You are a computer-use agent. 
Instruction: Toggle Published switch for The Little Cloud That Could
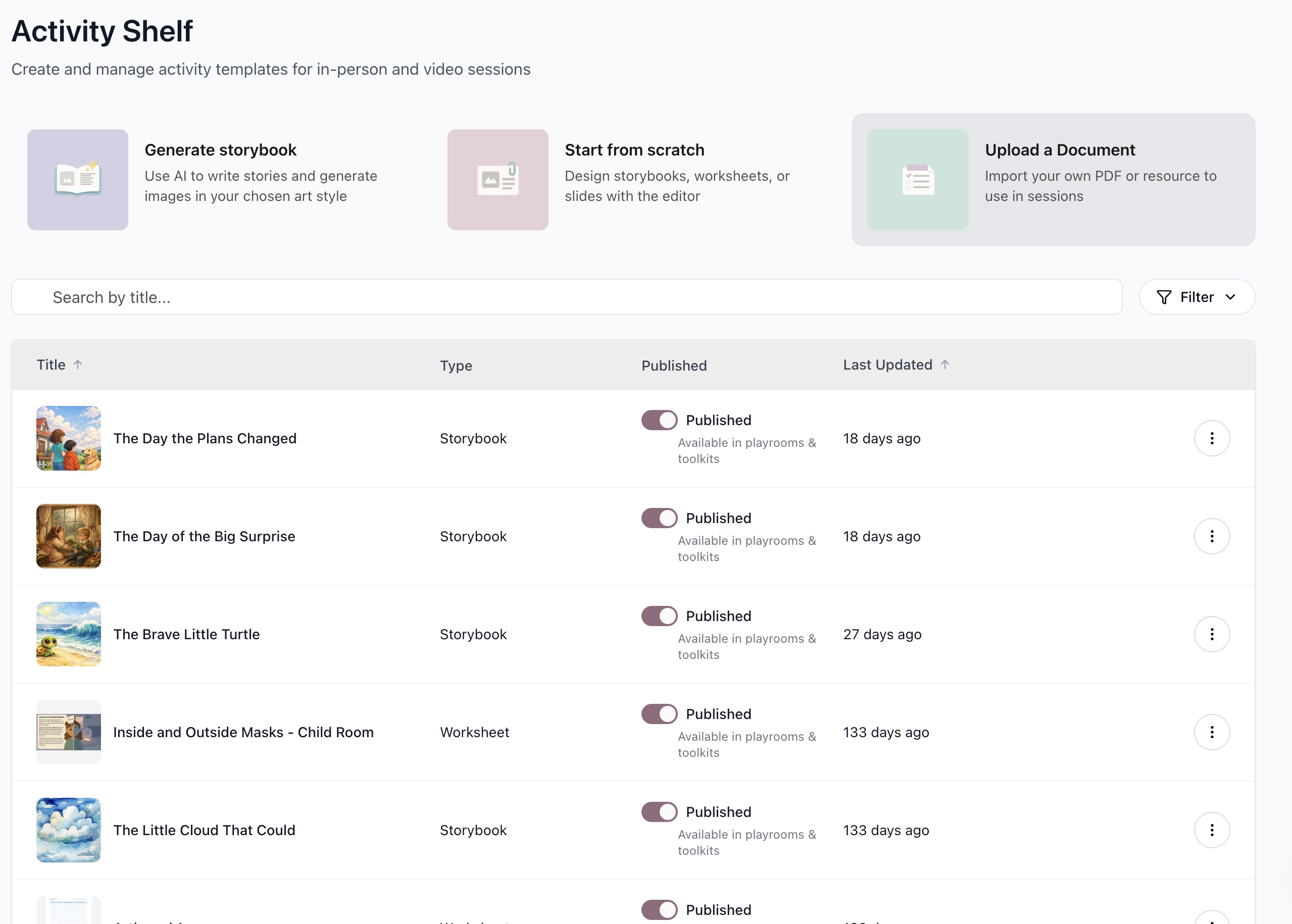click(x=659, y=811)
